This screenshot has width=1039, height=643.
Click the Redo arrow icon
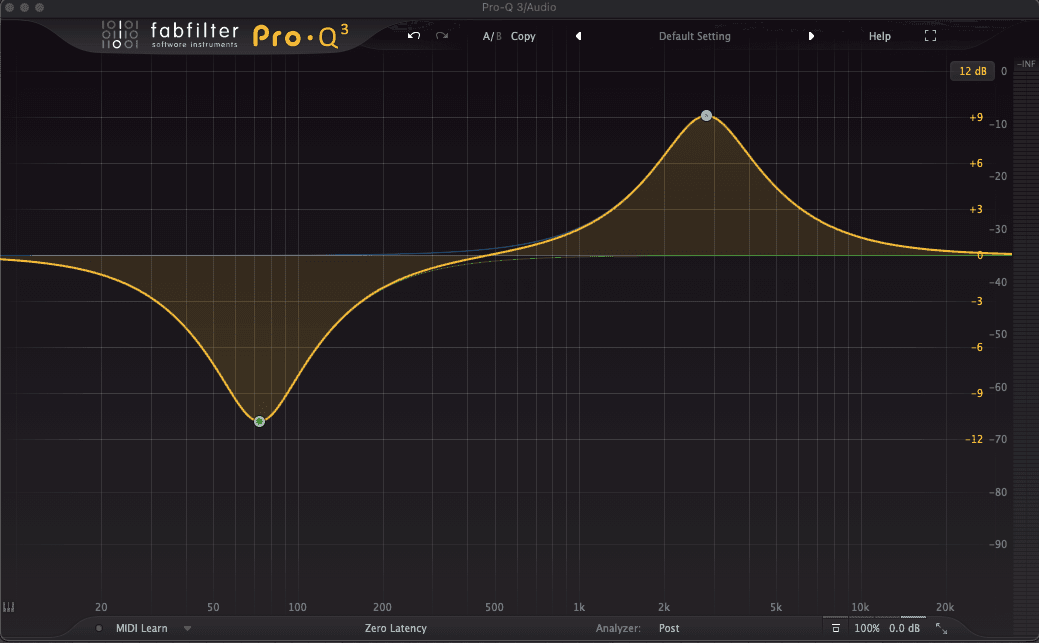(442, 36)
